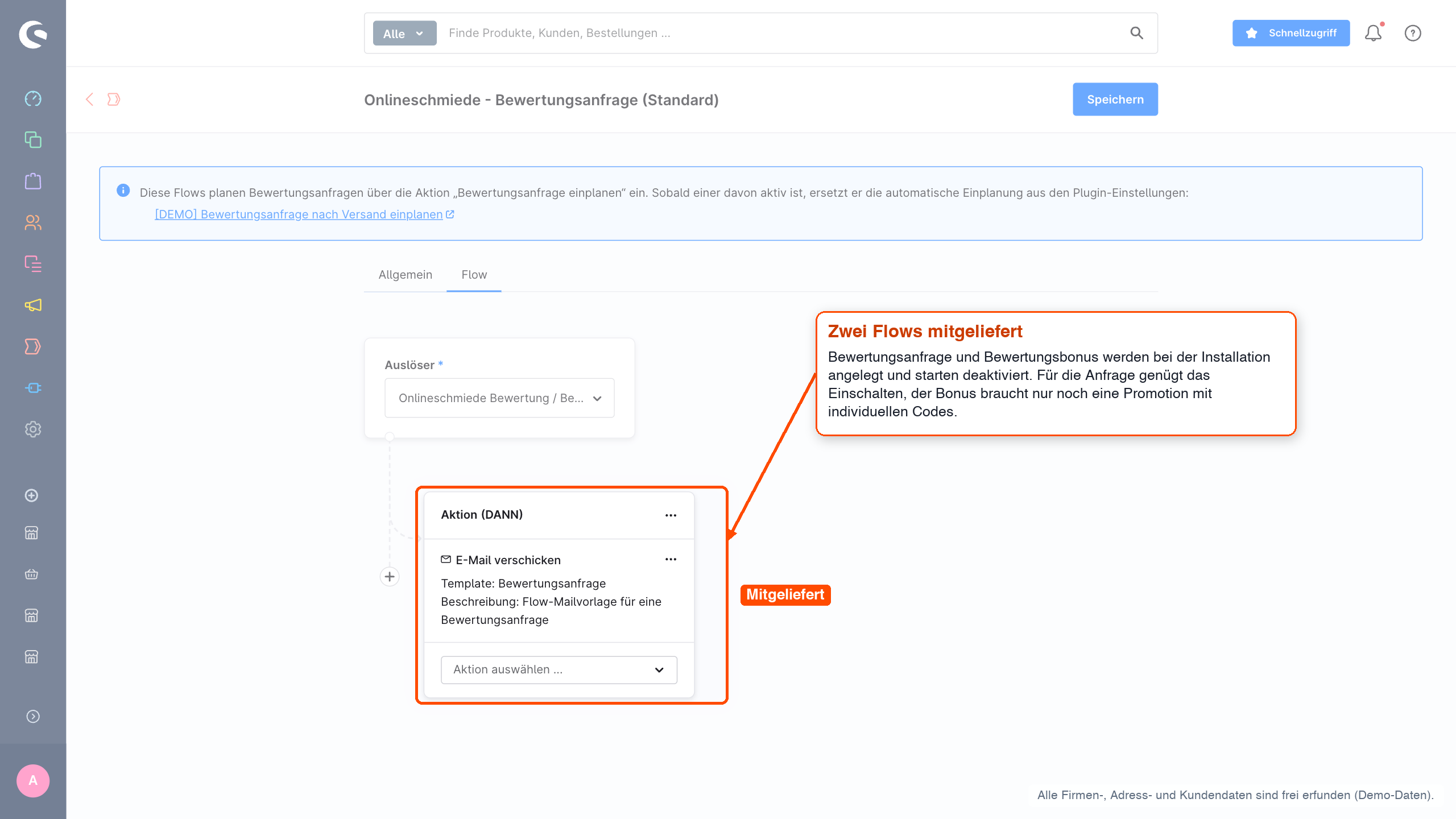Open the Catalogues section icon
This screenshot has height=819, width=1456.
click(x=33, y=140)
